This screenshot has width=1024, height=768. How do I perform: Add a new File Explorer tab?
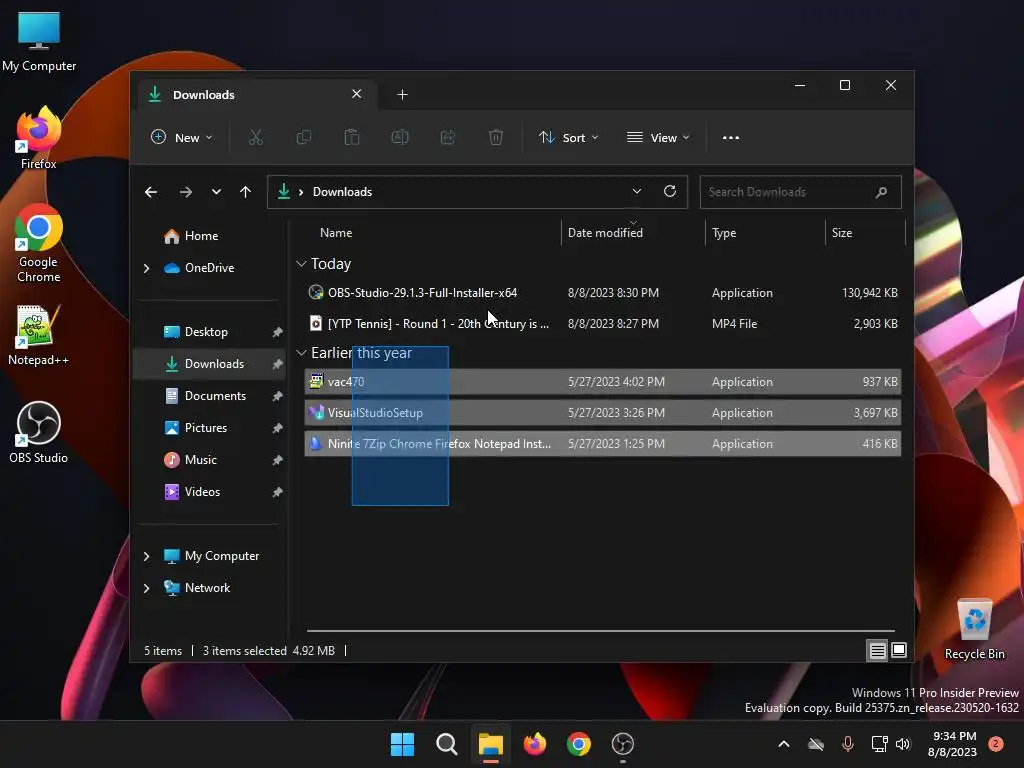402,95
